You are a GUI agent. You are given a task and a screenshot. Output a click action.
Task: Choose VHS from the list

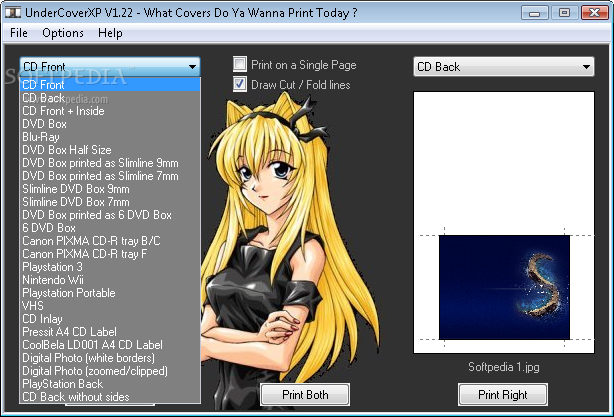[x=110, y=305]
